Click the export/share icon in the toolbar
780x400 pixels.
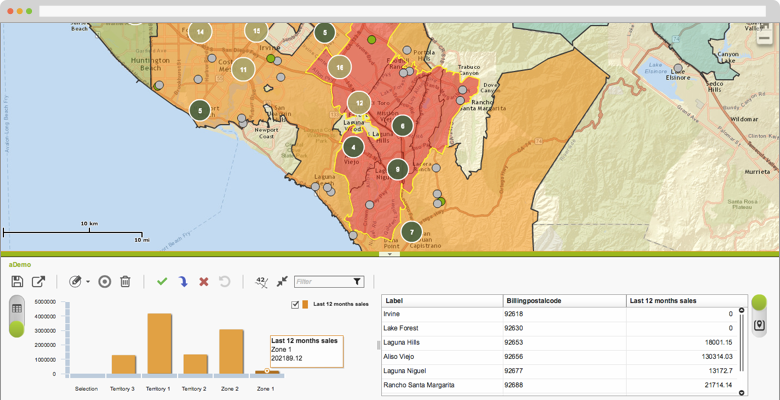(x=39, y=282)
